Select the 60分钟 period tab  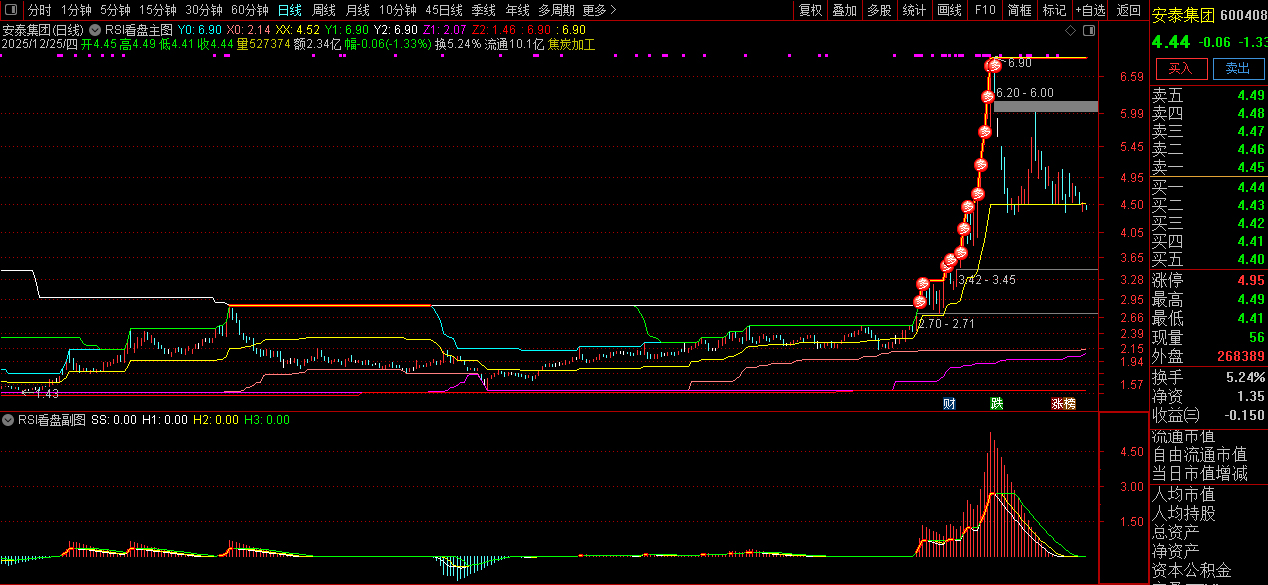click(x=249, y=10)
